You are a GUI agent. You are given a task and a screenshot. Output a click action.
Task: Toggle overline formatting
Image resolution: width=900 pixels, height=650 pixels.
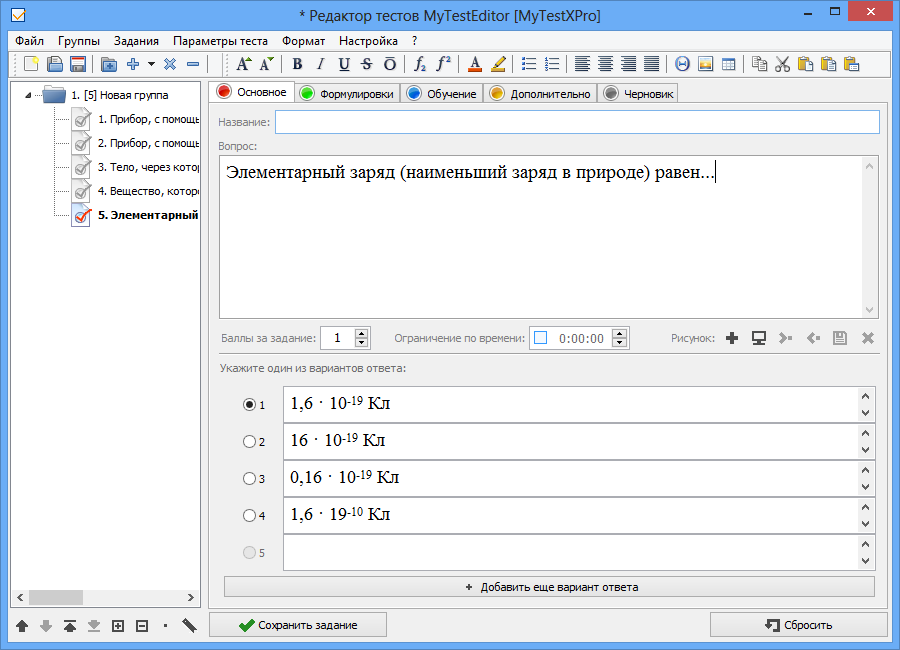pos(390,64)
